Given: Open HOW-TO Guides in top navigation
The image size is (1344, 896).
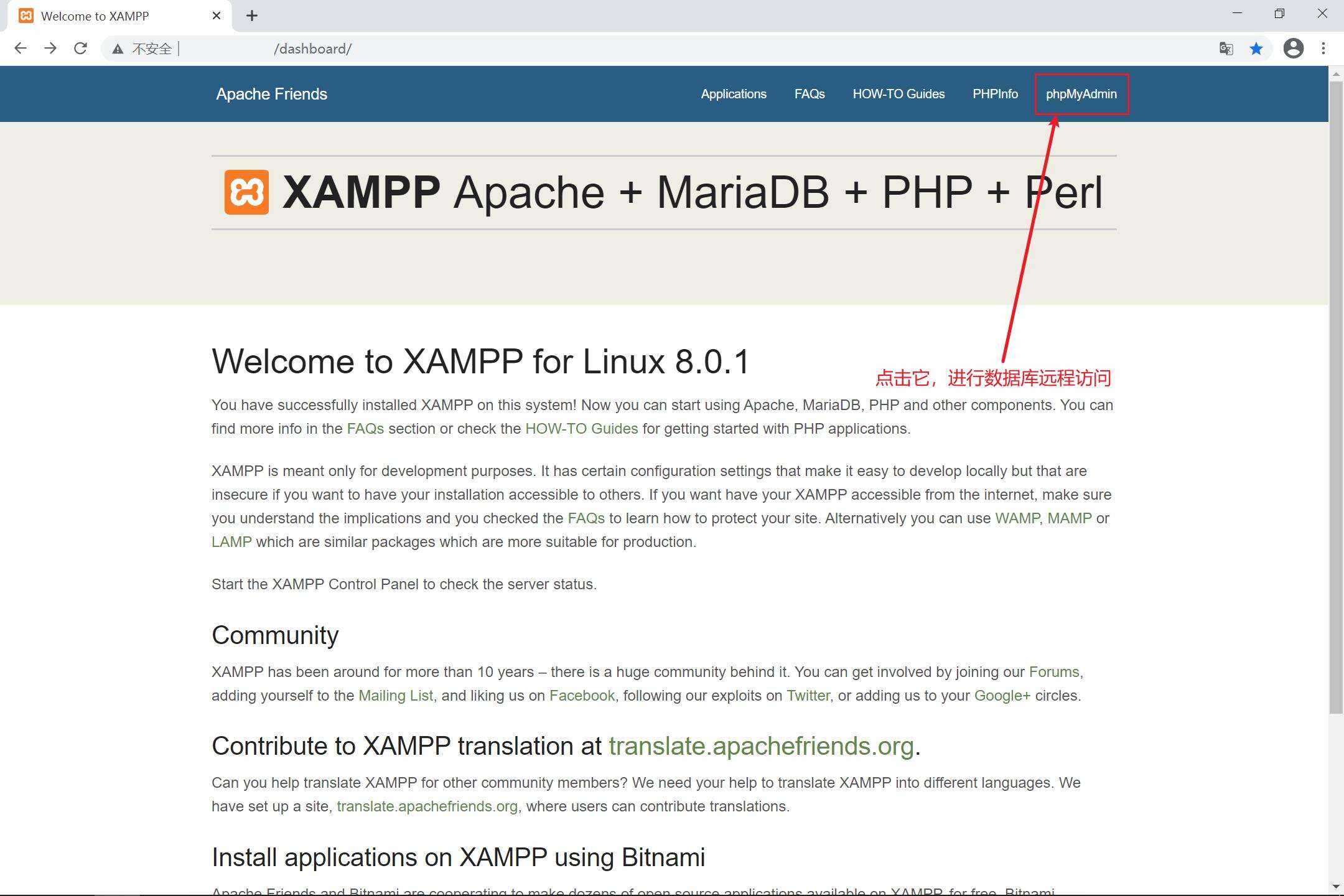Looking at the screenshot, I should point(898,94).
